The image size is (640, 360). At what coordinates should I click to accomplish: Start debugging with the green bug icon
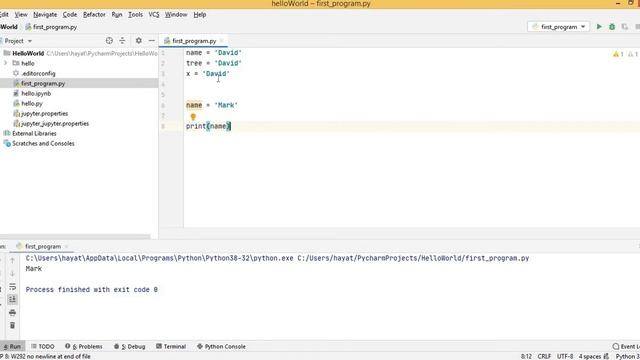(x=612, y=27)
